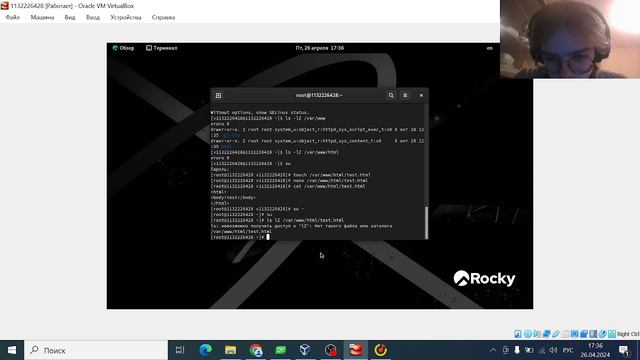640x360 pixels.
Task: Open the Windows Start menu
Action: [x=12, y=350]
